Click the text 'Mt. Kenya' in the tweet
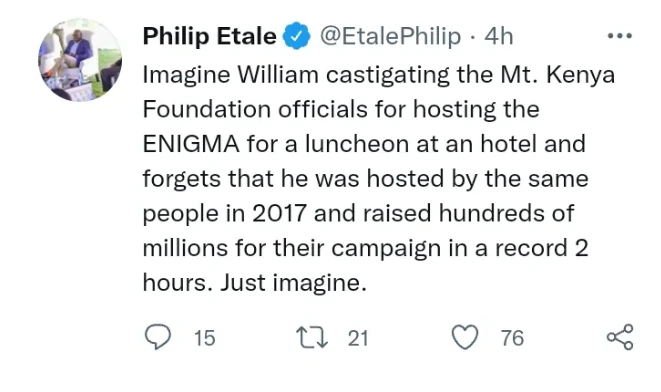Viewport: 661px width, 392px height. tap(558, 75)
